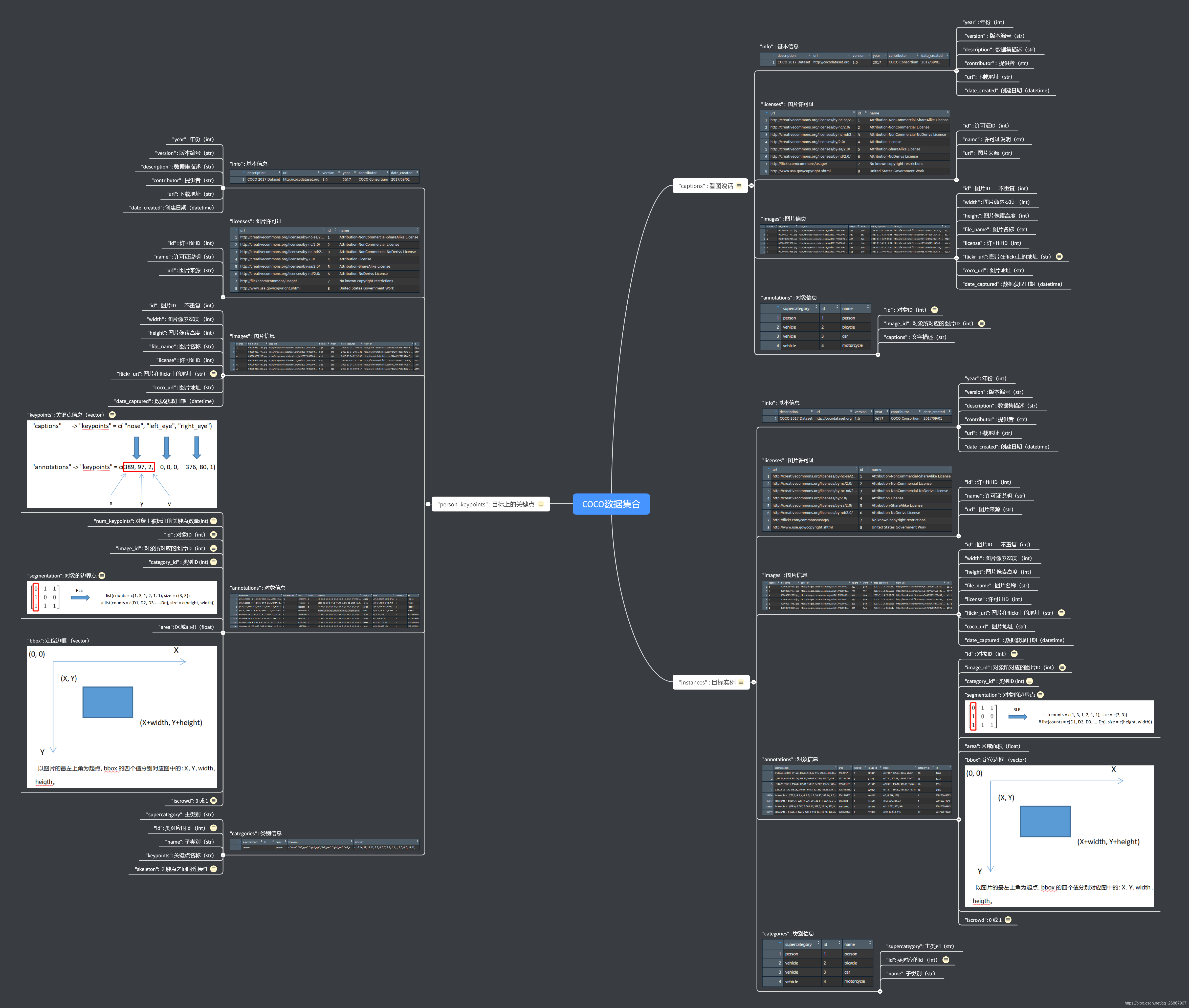Select person_keypoints "supercategory": 主类别 (str) node
Image resolution: width=1189 pixels, height=1008 pixels.
pos(180,814)
